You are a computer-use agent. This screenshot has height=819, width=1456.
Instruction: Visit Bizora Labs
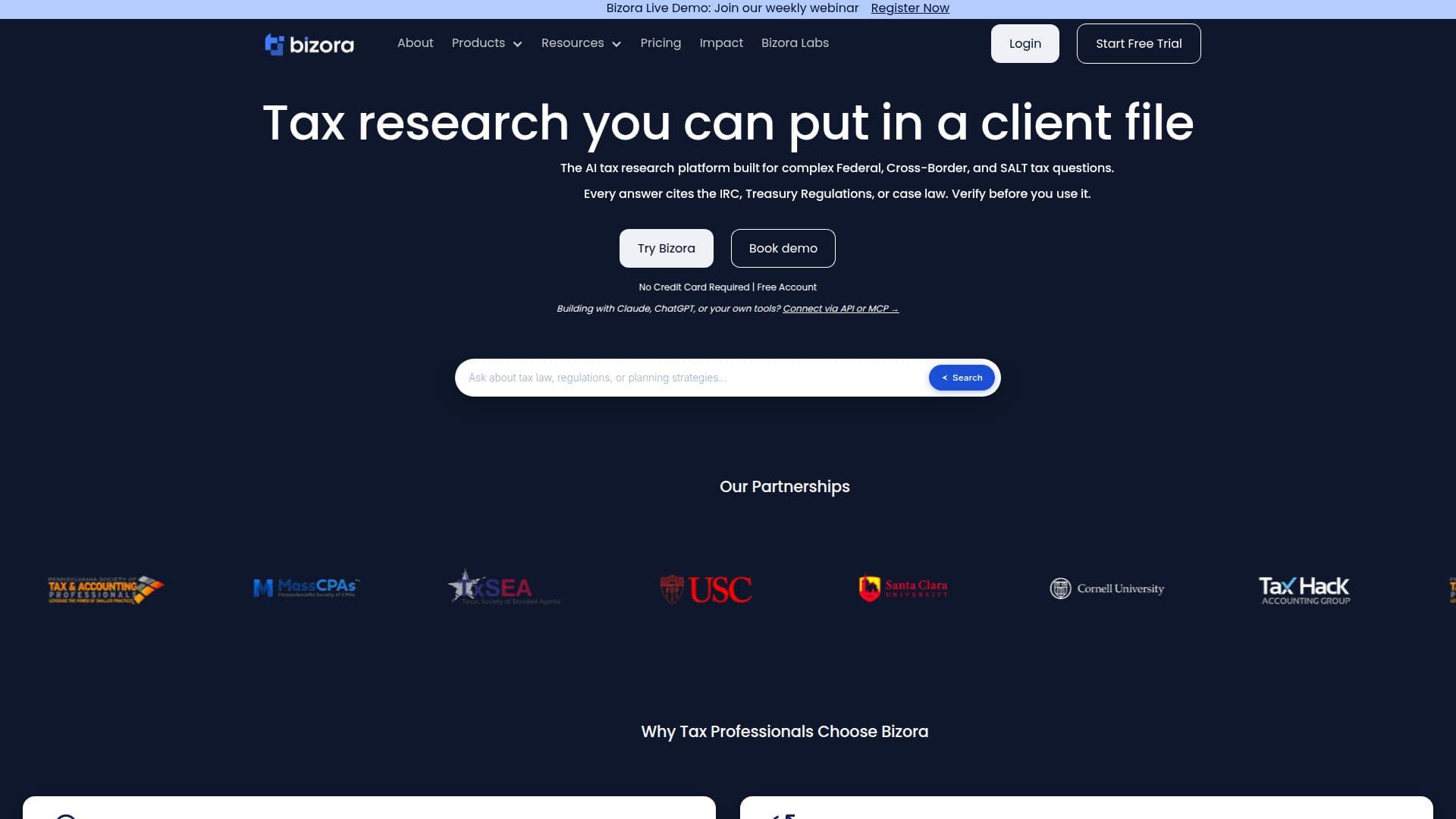point(795,43)
